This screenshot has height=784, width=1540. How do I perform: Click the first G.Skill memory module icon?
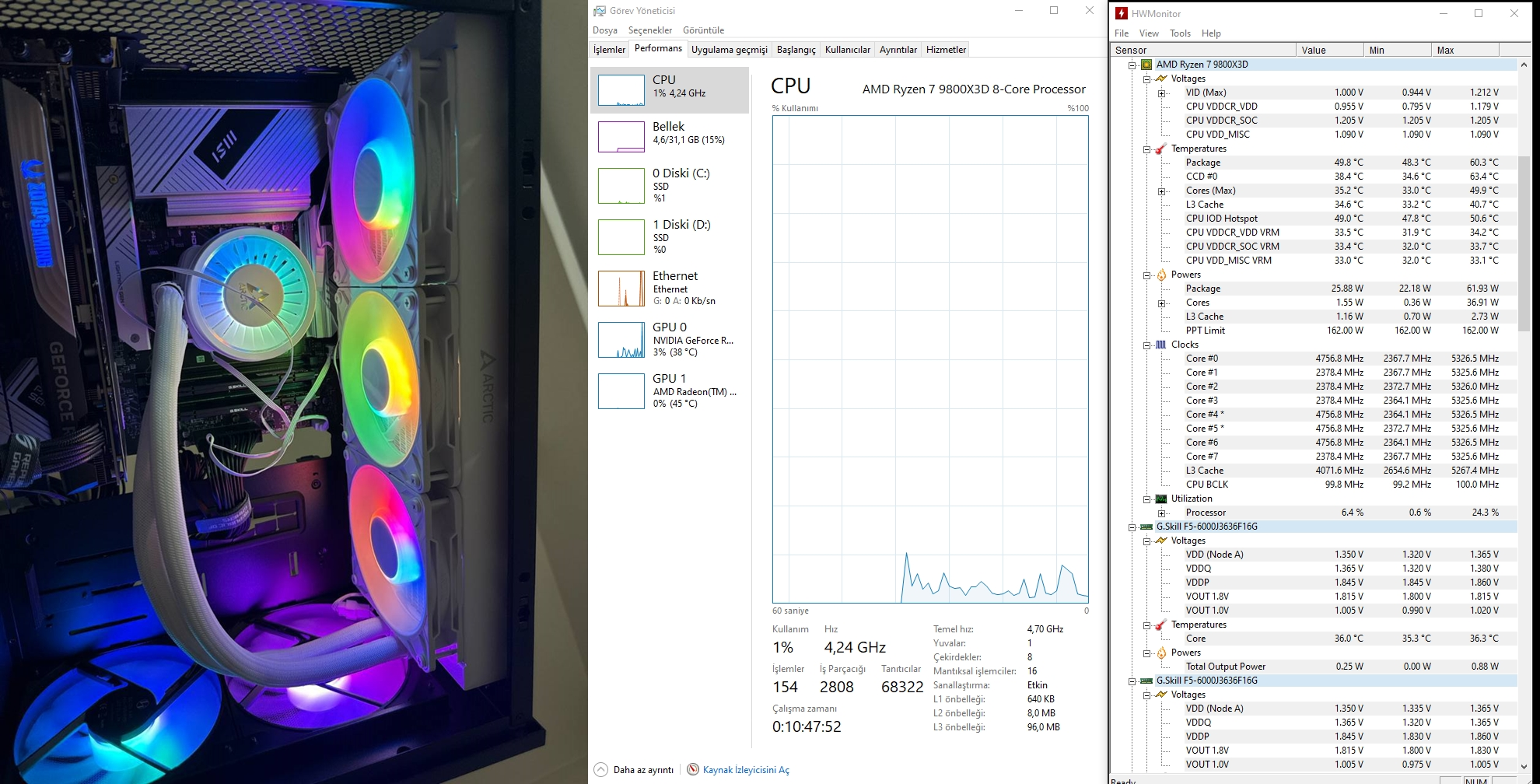click(x=1146, y=527)
